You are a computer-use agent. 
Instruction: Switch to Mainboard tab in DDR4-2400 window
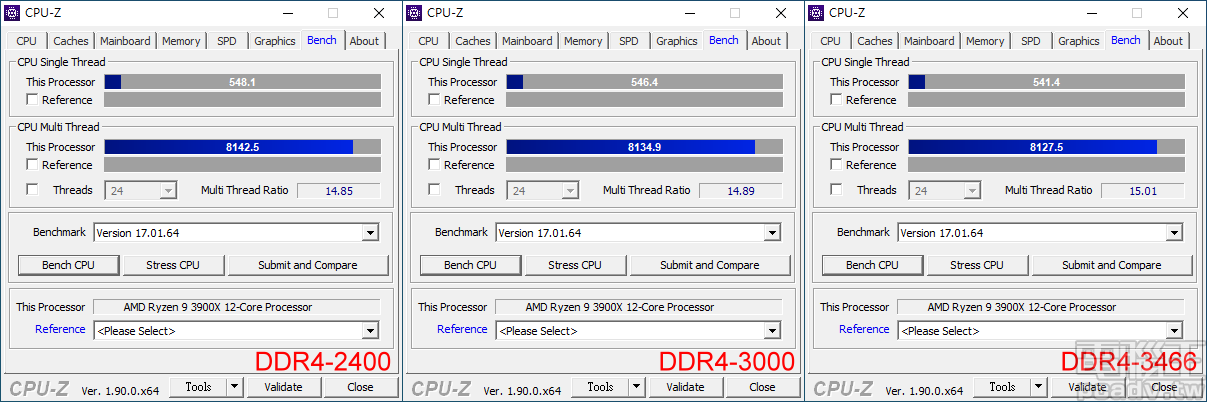coord(125,41)
